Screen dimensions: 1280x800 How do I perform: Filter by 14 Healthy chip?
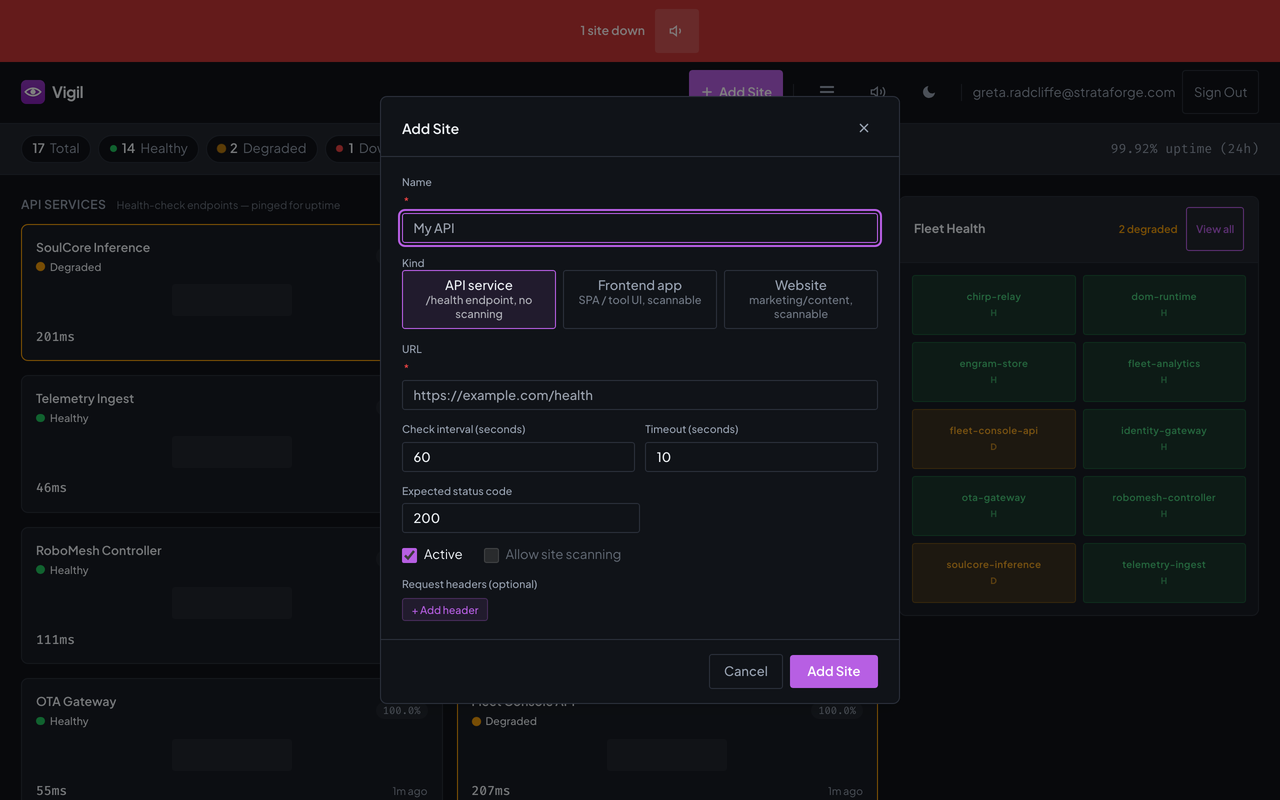(149, 148)
